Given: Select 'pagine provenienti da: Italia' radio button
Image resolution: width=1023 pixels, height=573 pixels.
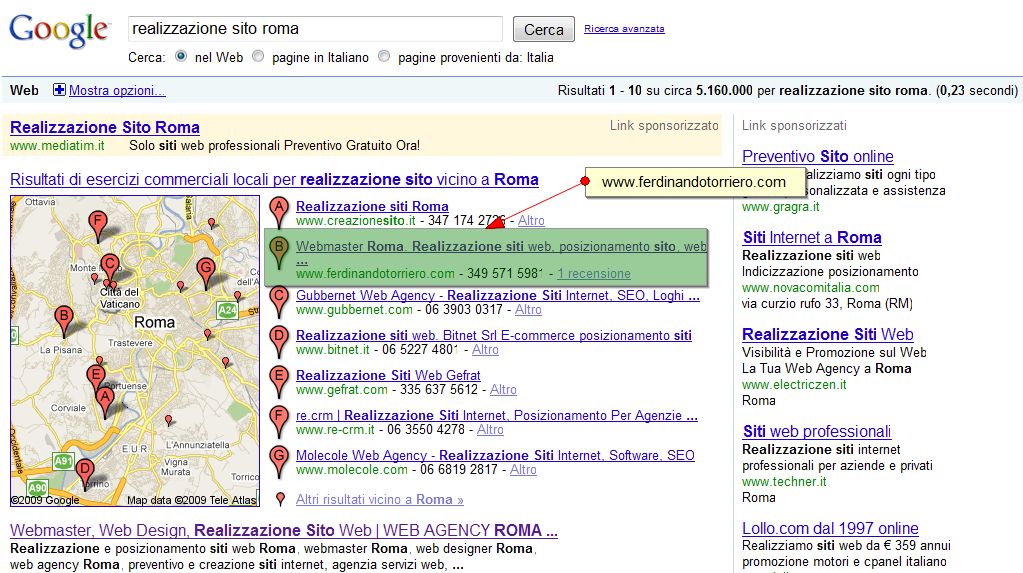Looking at the screenshot, I should point(384,56).
